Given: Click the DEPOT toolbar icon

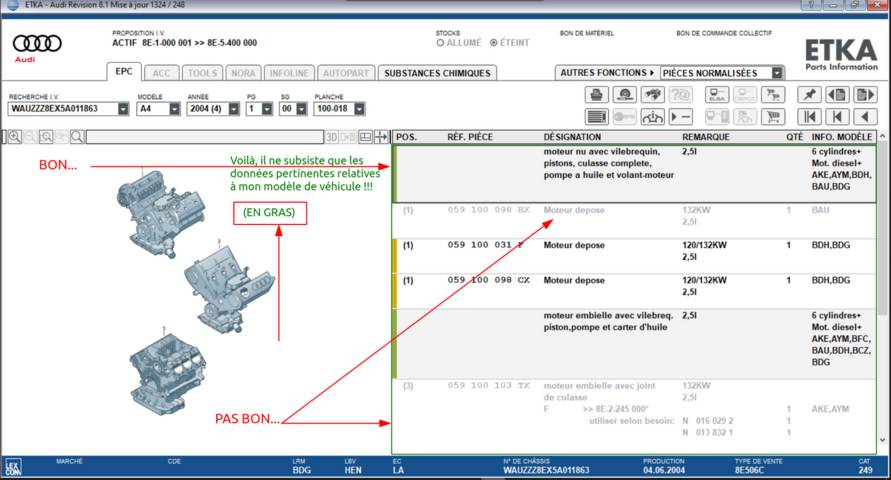Looking at the screenshot, I should 744,95.
